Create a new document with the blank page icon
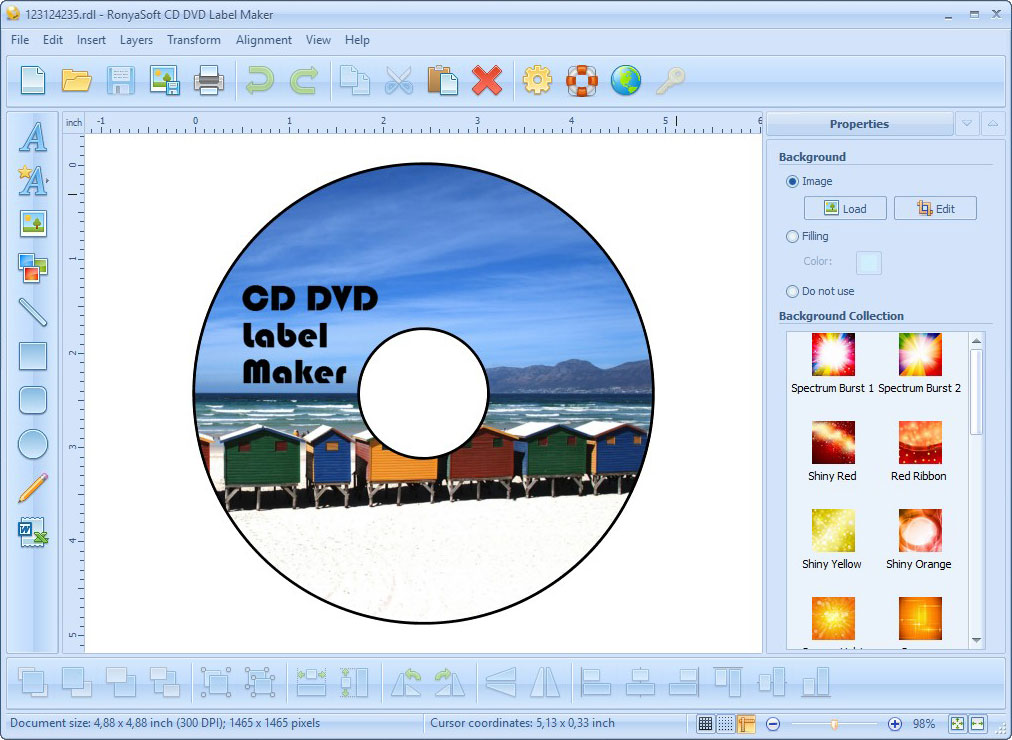This screenshot has width=1012, height=740. point(33,81)
